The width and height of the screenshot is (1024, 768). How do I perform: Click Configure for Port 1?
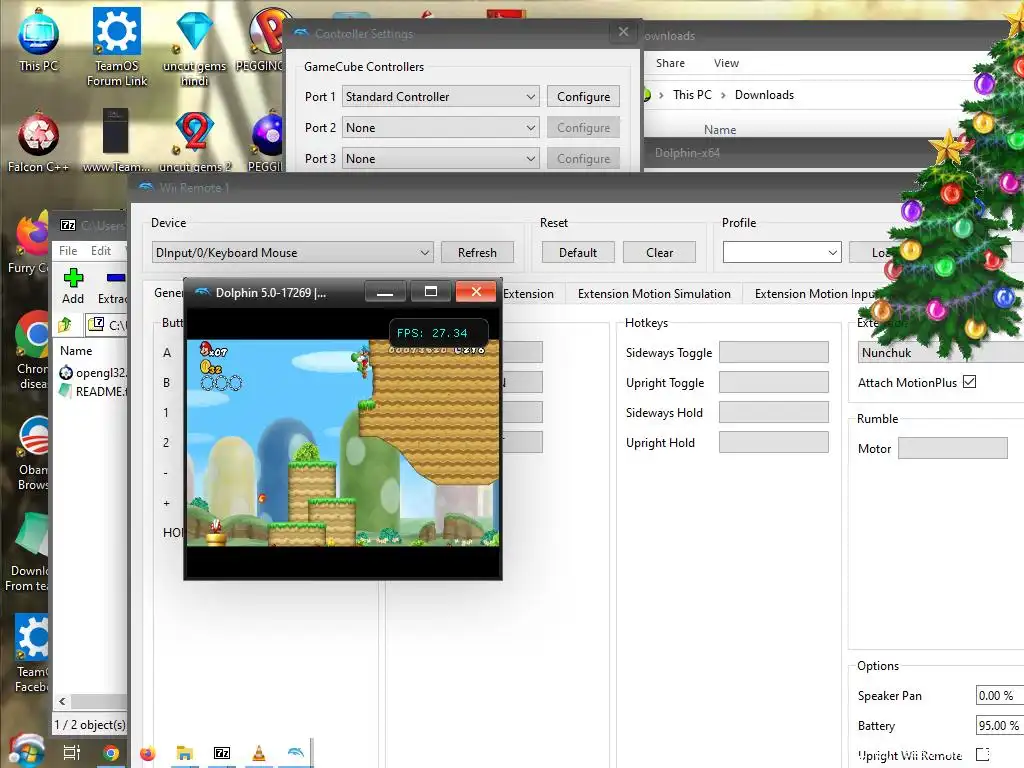point(583,97)
